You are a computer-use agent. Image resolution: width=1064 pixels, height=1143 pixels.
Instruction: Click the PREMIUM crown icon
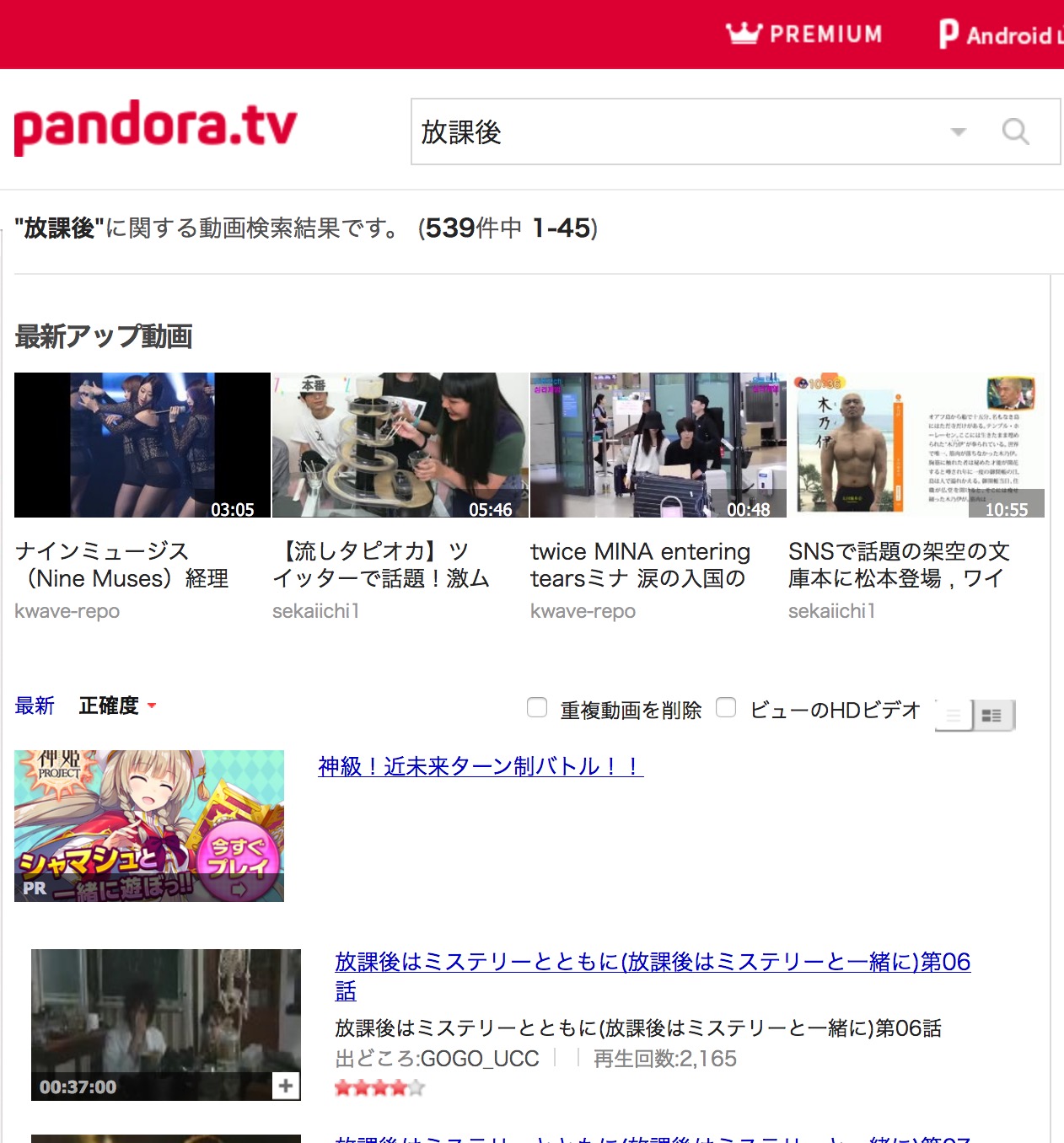(744, 33)
